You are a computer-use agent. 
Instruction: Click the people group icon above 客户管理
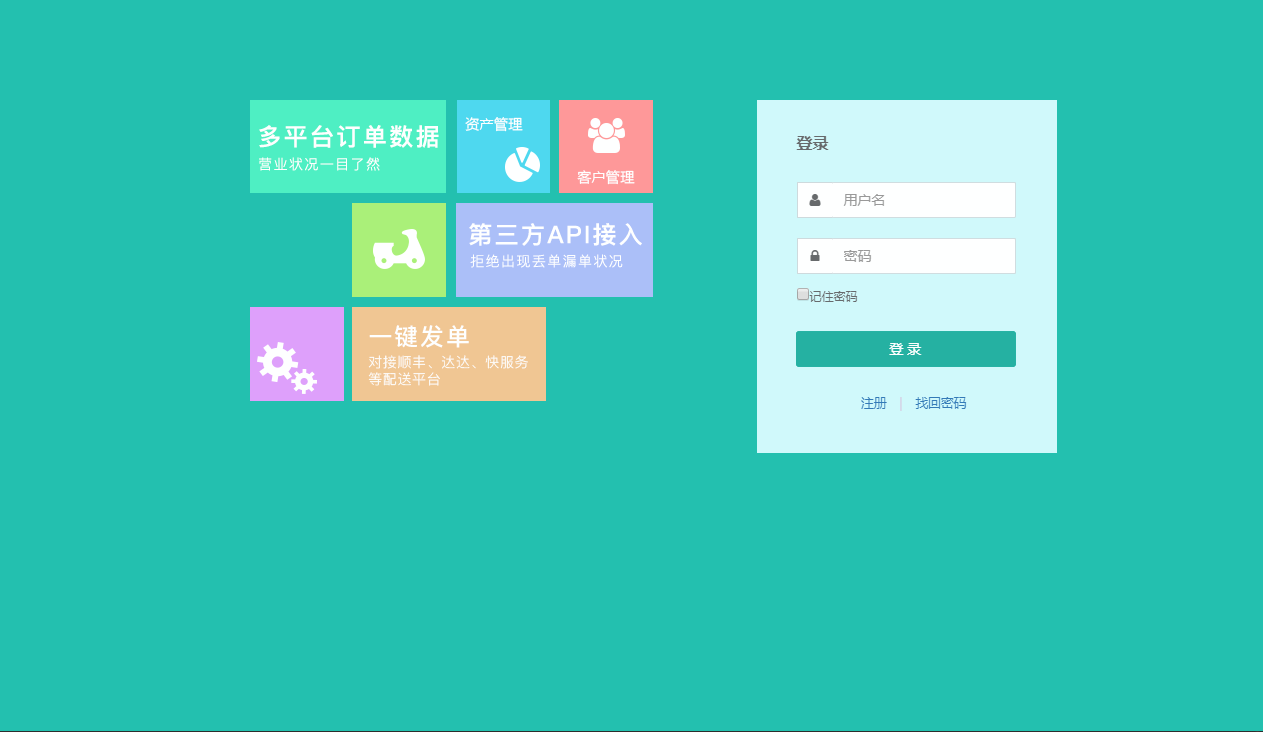606,135
